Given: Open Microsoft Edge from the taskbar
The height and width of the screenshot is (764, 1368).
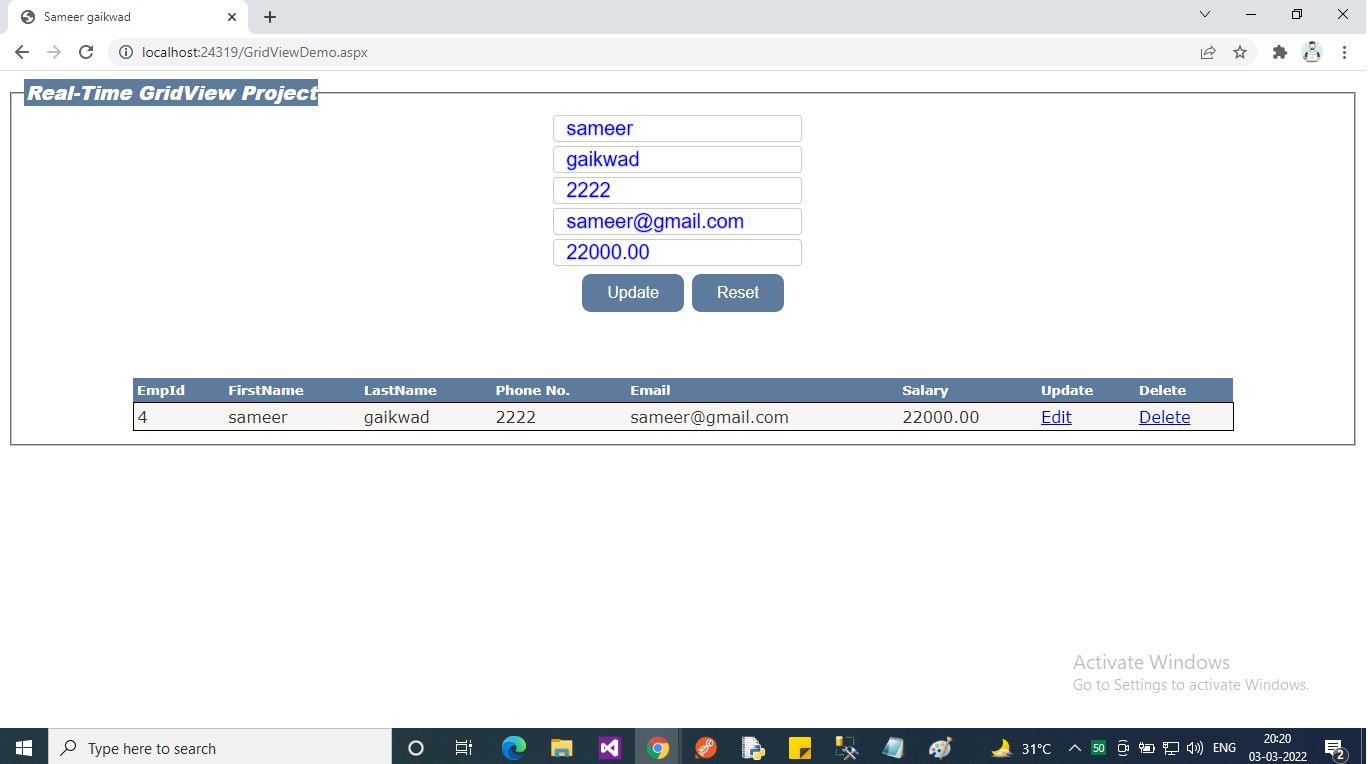Looking at the screenshot, I should pos(513,747).
